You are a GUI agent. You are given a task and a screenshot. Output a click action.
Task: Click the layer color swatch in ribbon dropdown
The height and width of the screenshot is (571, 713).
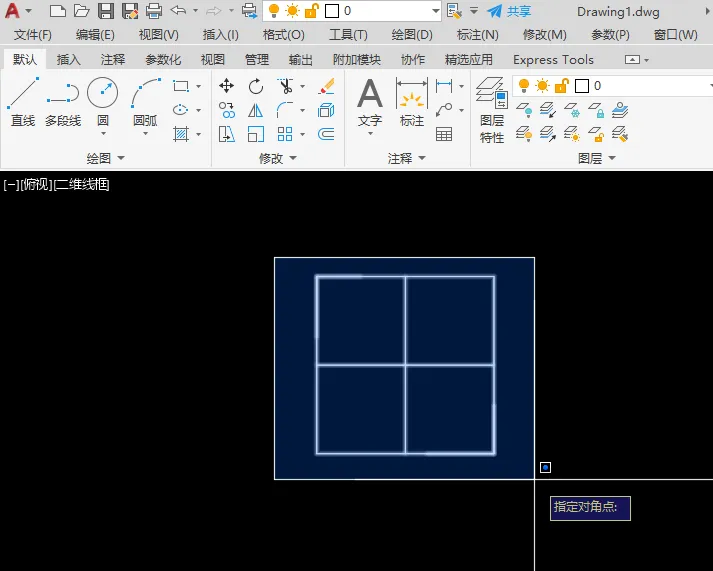tap(582, 85)
